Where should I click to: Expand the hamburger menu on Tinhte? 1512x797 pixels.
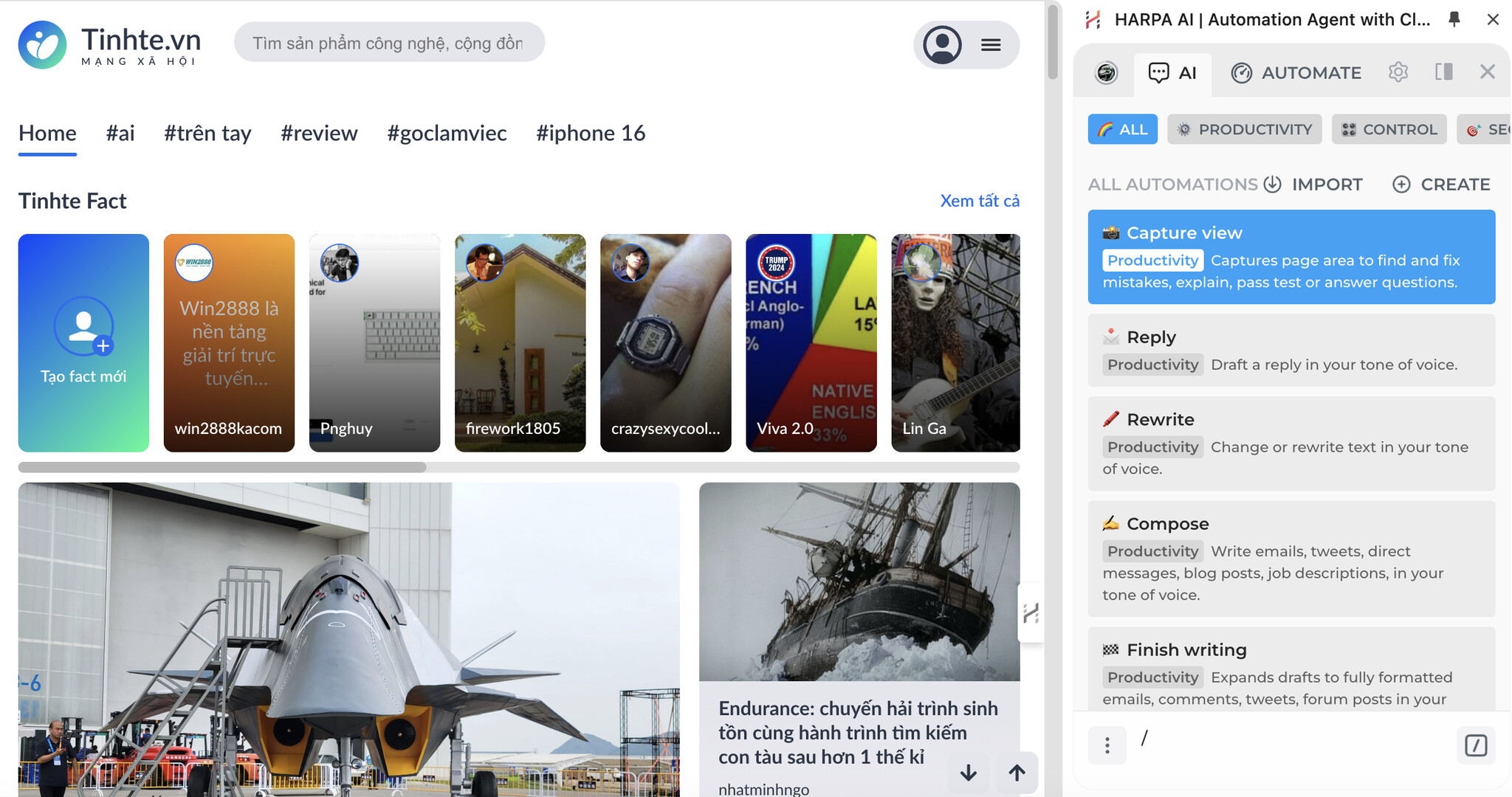click(x=991, y=43)
